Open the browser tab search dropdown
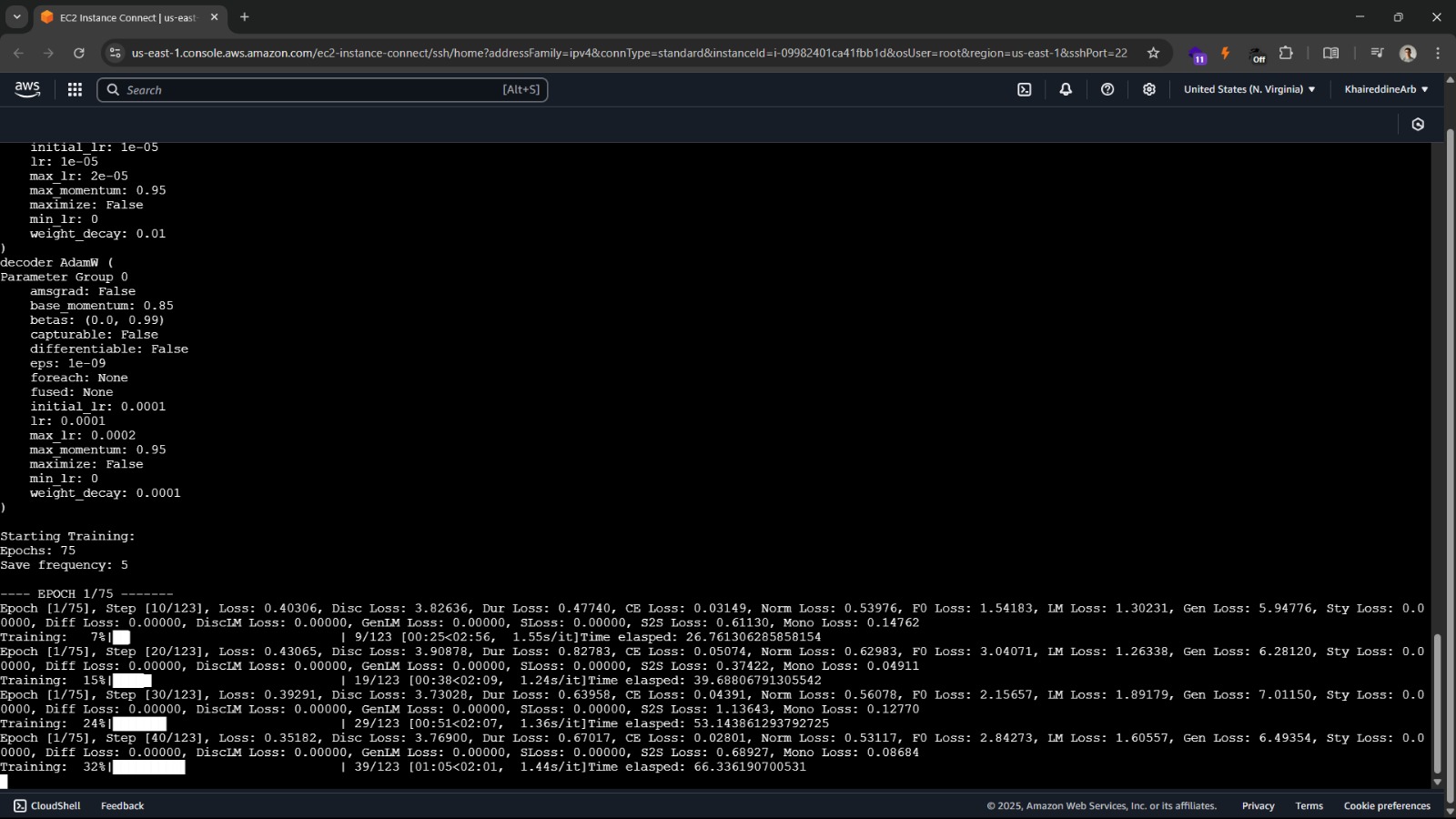The image size is (1456, 819). coord(16,17)
